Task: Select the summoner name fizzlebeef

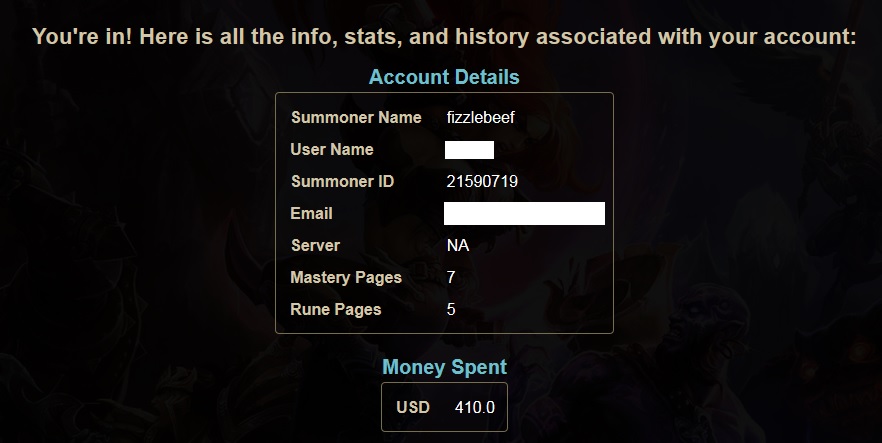Action: pyautogui.click(x=480, y=117)
